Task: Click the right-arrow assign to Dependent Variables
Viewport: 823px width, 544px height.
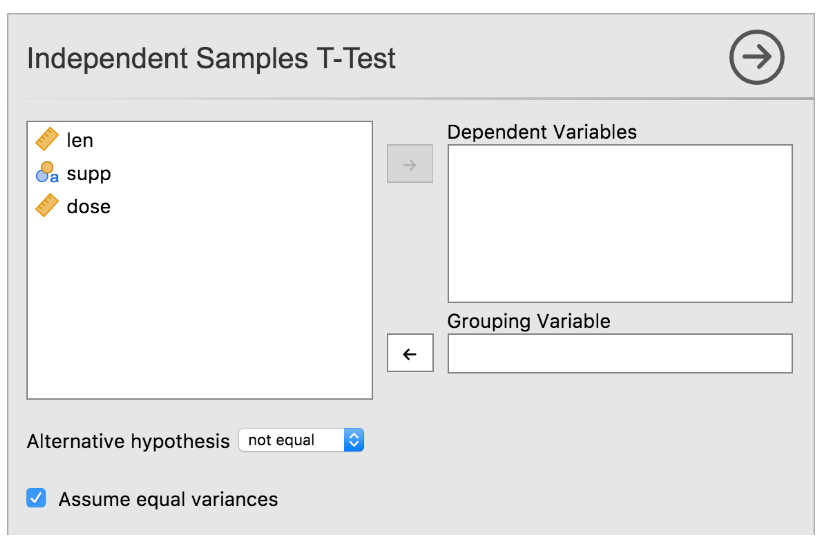Action: coord(410,164)
